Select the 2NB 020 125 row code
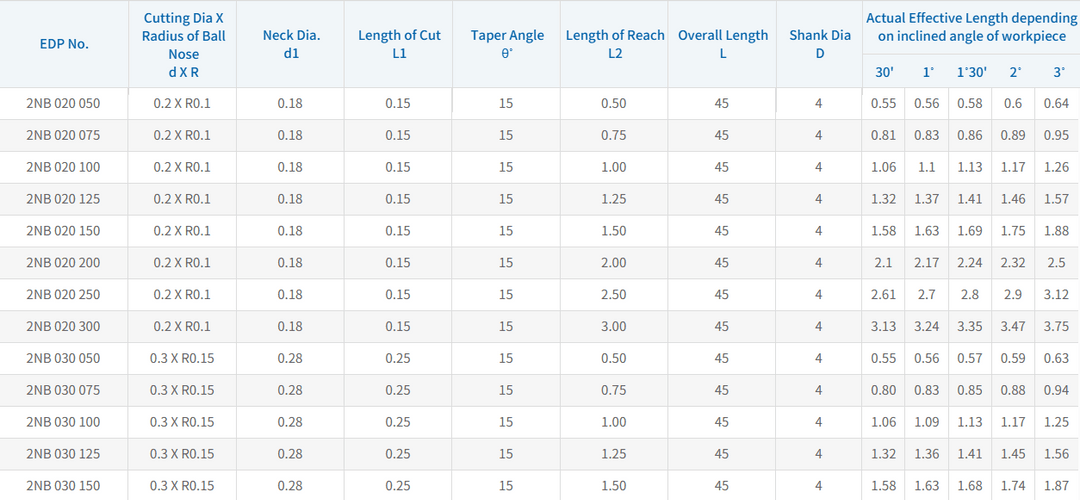Image resolution: width=1080 pixels, height=500 pixels. click(x=63, y=199)
